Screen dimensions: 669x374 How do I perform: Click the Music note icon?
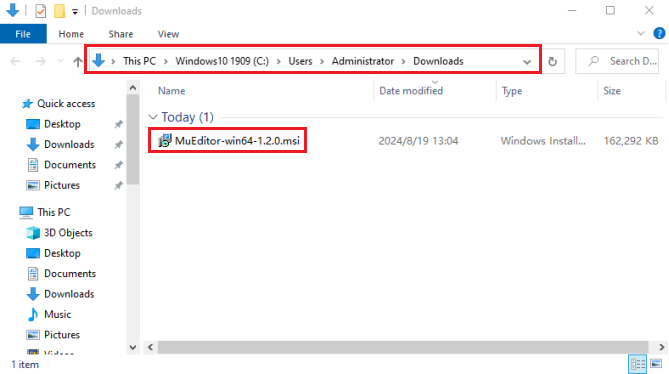tap(32, 315)
